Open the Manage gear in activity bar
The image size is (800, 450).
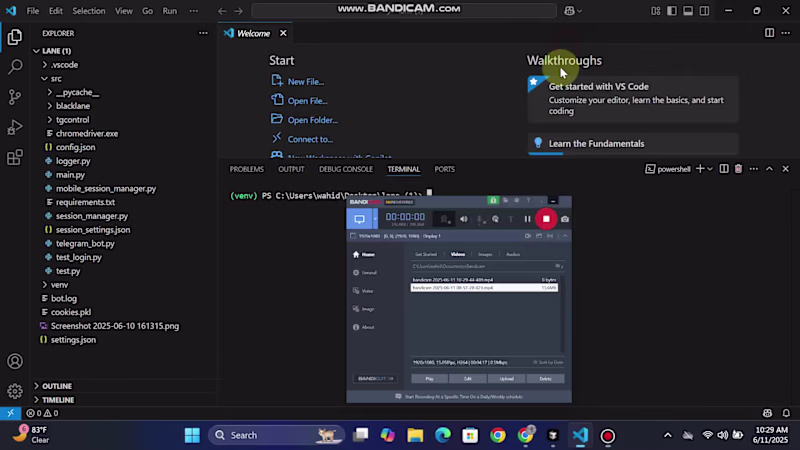click(x=15, y=391)
